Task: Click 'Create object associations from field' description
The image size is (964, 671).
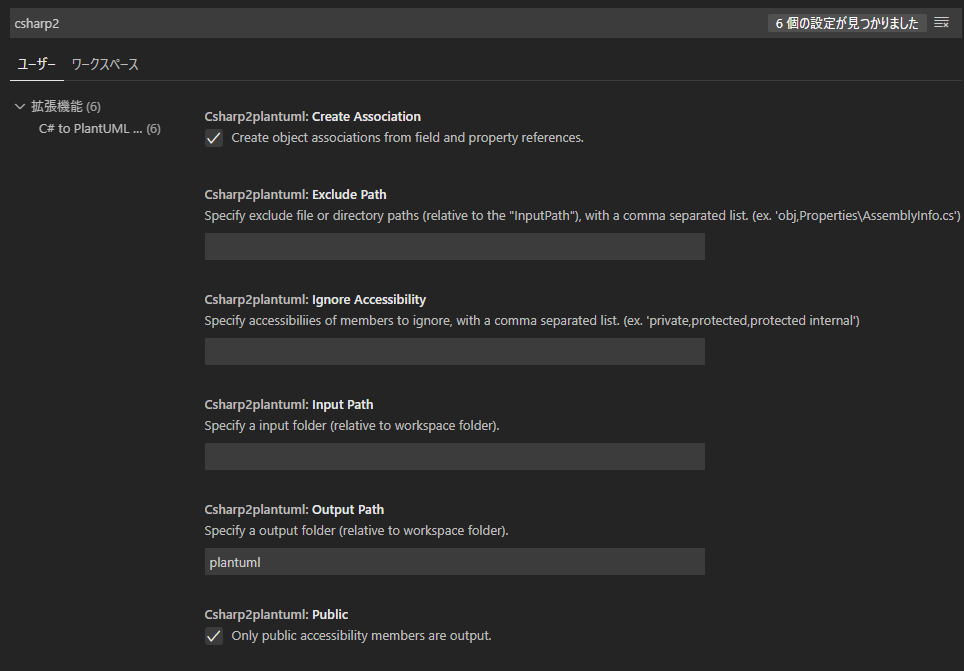Action: click(x=407, y=138)
